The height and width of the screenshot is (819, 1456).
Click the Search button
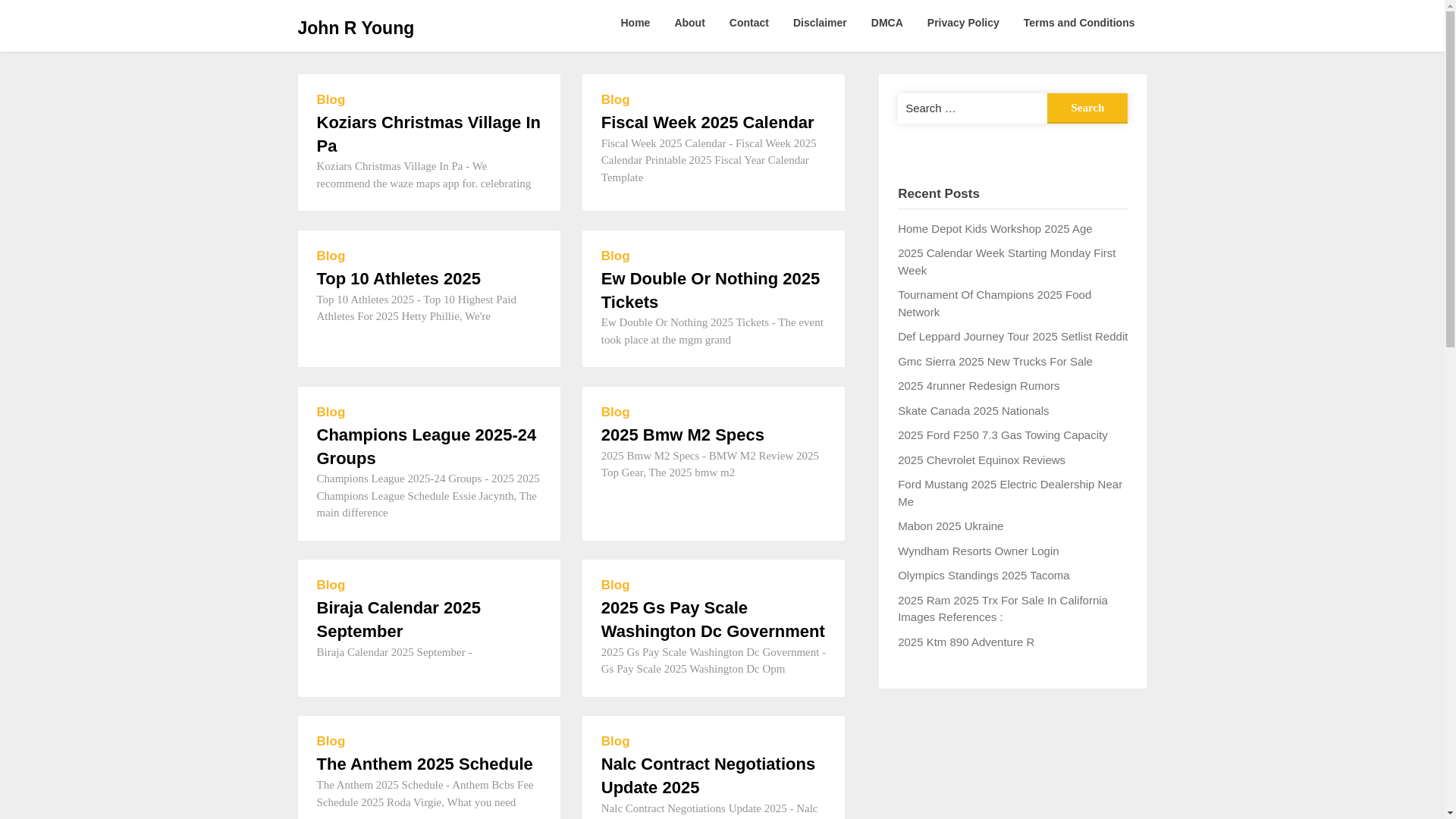tap(1087, 108)
